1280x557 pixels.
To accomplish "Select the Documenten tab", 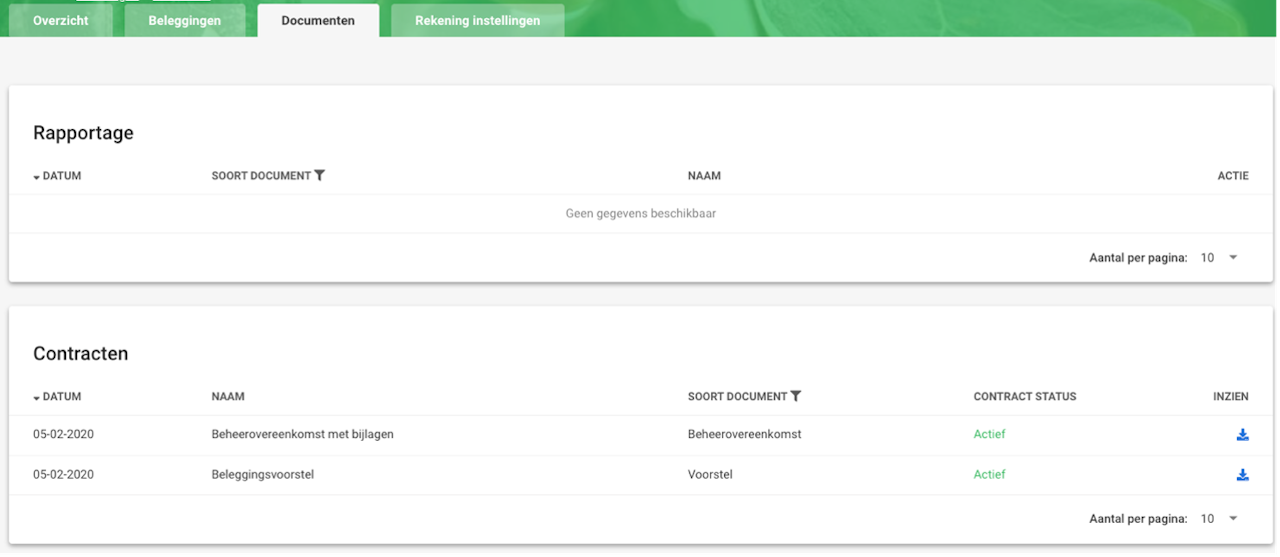I will (318, 21).
